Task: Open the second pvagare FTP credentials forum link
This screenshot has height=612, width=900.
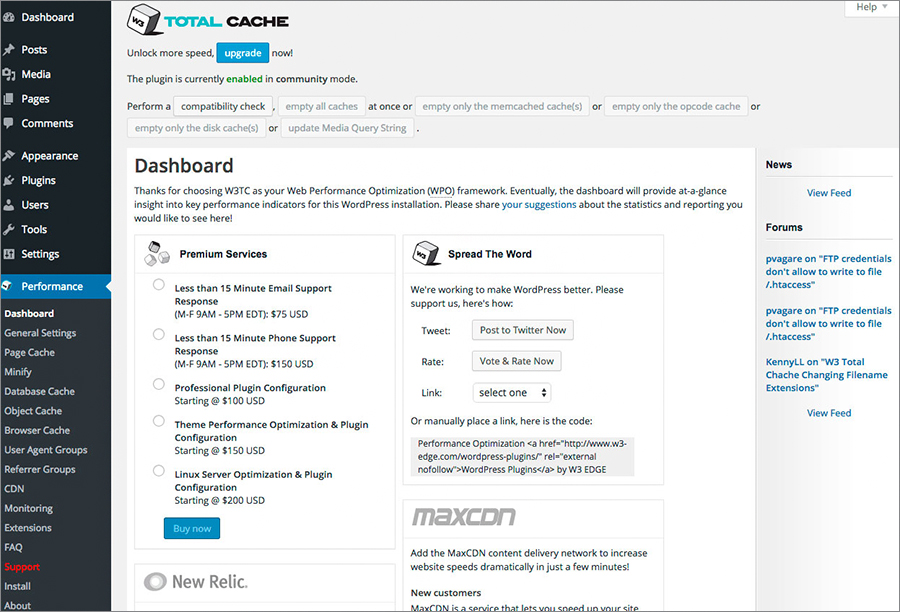Action: 828,324
